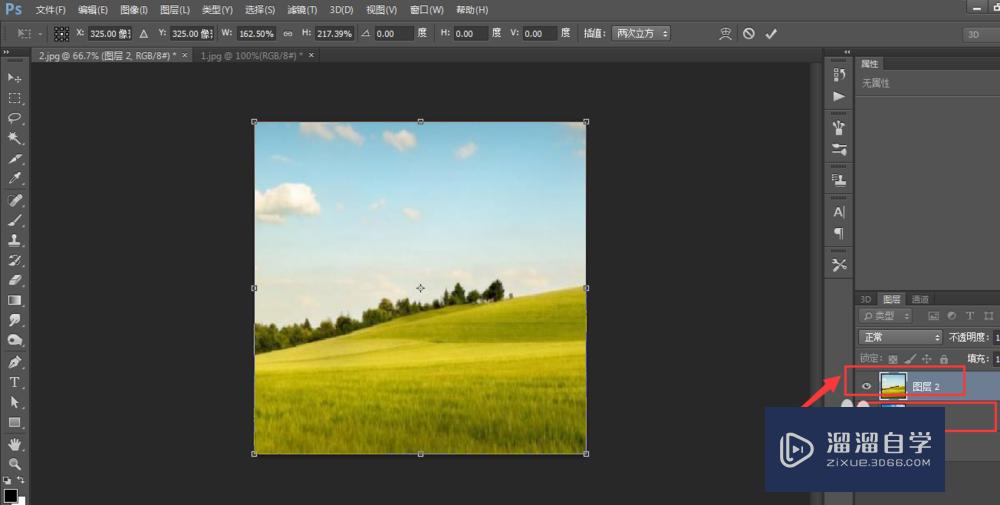Open the History panel icon
This screenshot has height=505, width=1000.
tap(839, 75)
